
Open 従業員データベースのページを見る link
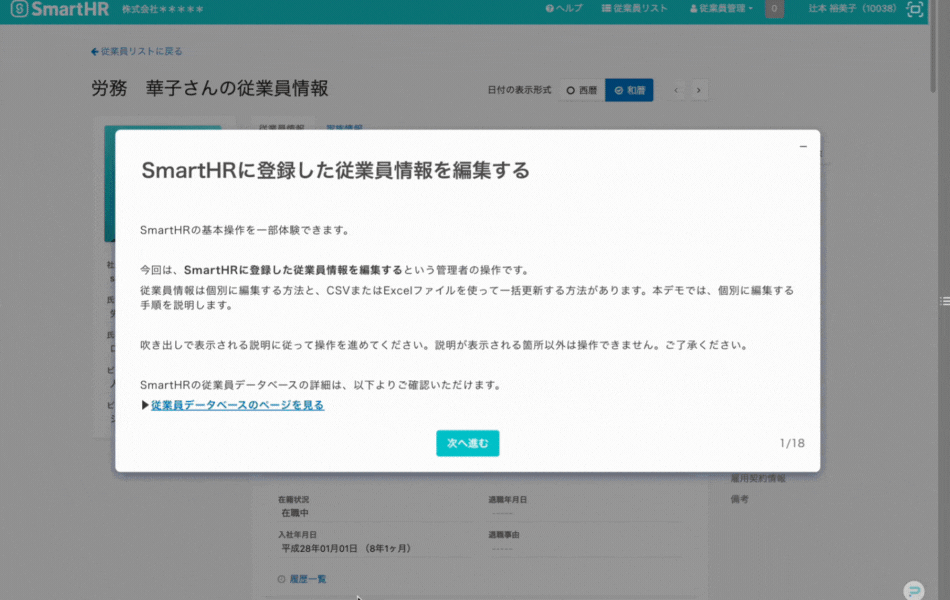237,405
